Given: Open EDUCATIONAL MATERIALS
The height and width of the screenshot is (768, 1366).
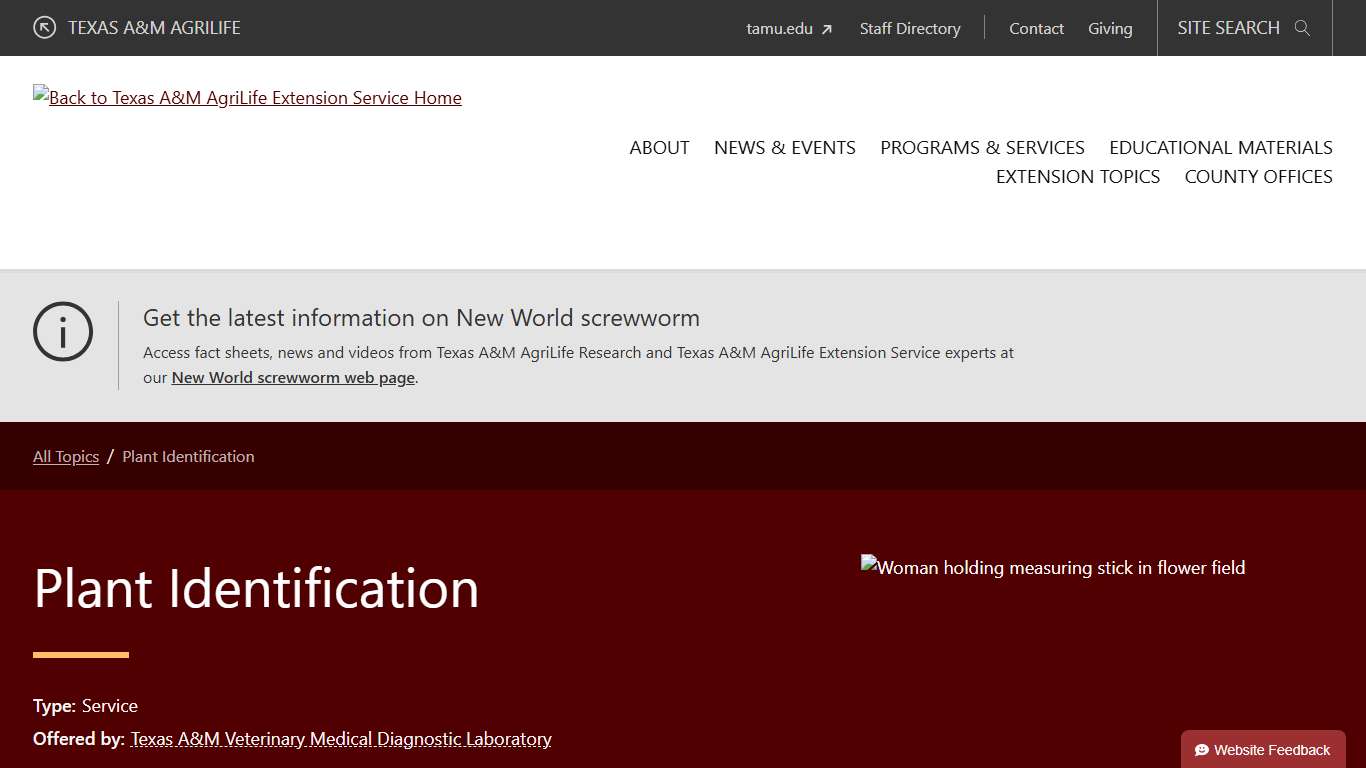Looking at the screenshot, I should coord(1220,147).
